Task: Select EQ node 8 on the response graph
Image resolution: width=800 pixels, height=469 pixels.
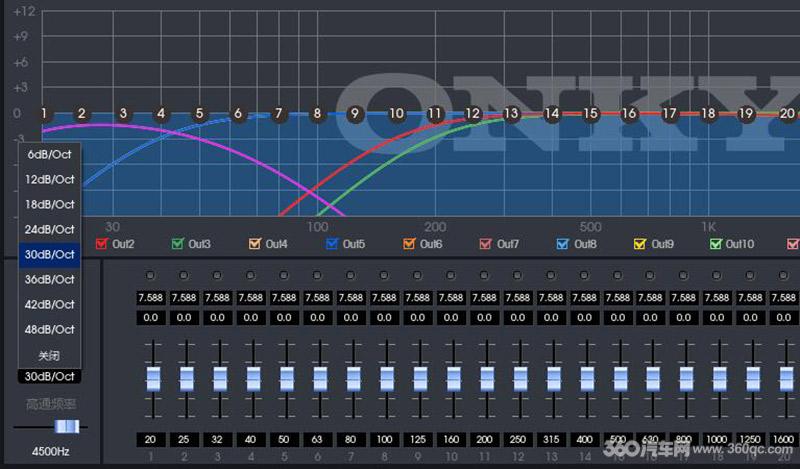Action: coord(317,113)
